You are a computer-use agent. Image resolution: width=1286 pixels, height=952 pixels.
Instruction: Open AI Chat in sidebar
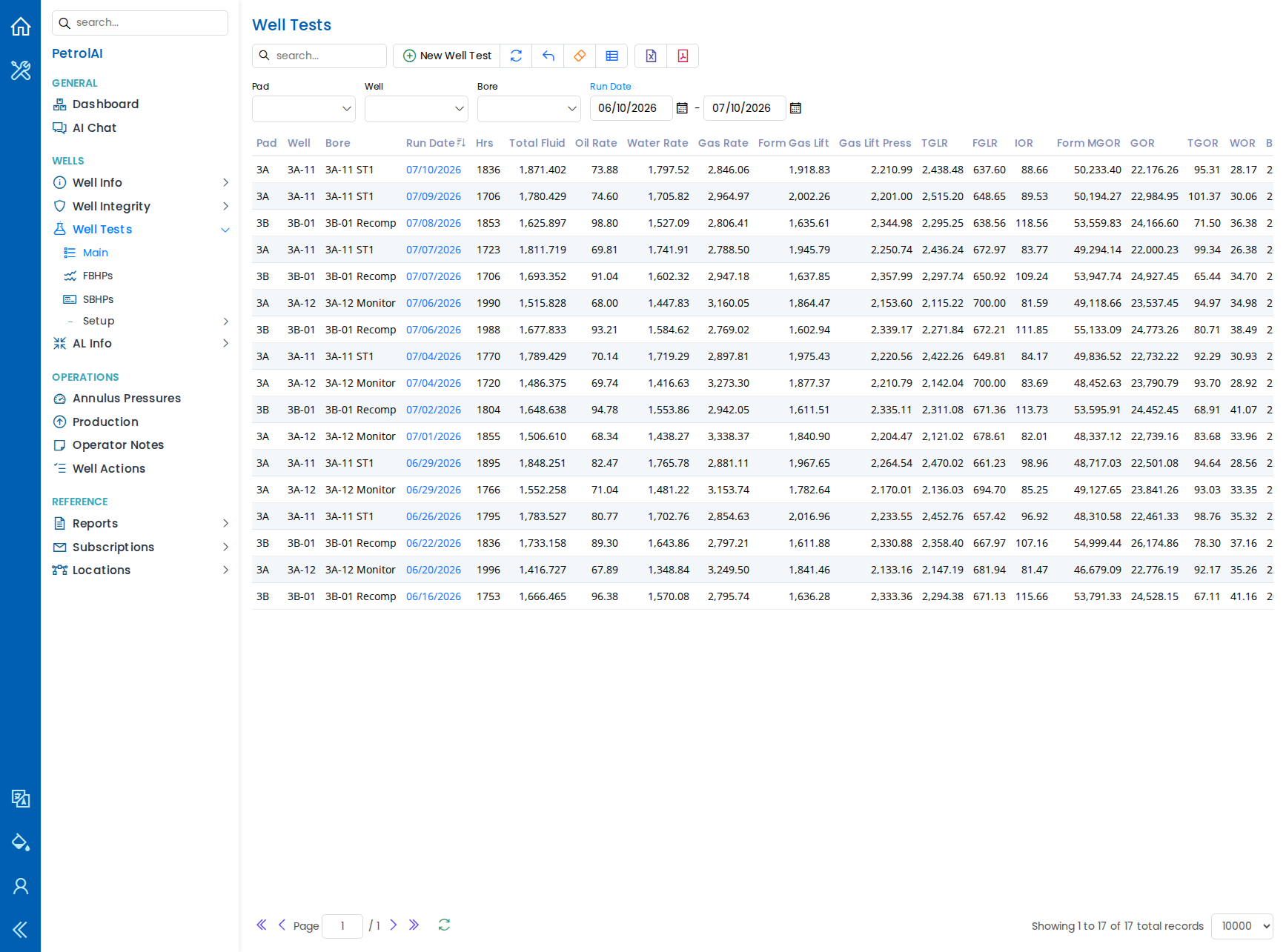click(x=94, y=128)
